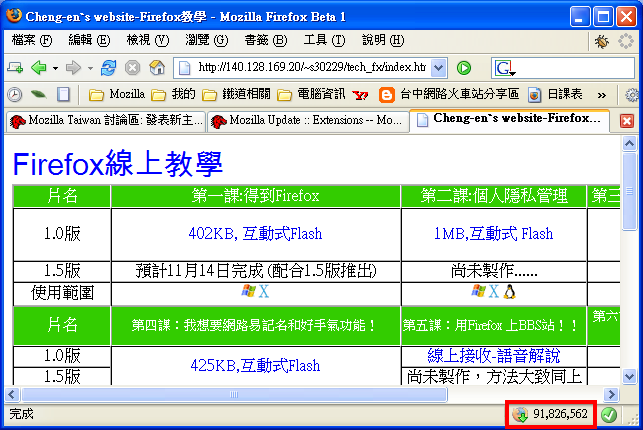Click the page icon in address bar

point(185,68)
